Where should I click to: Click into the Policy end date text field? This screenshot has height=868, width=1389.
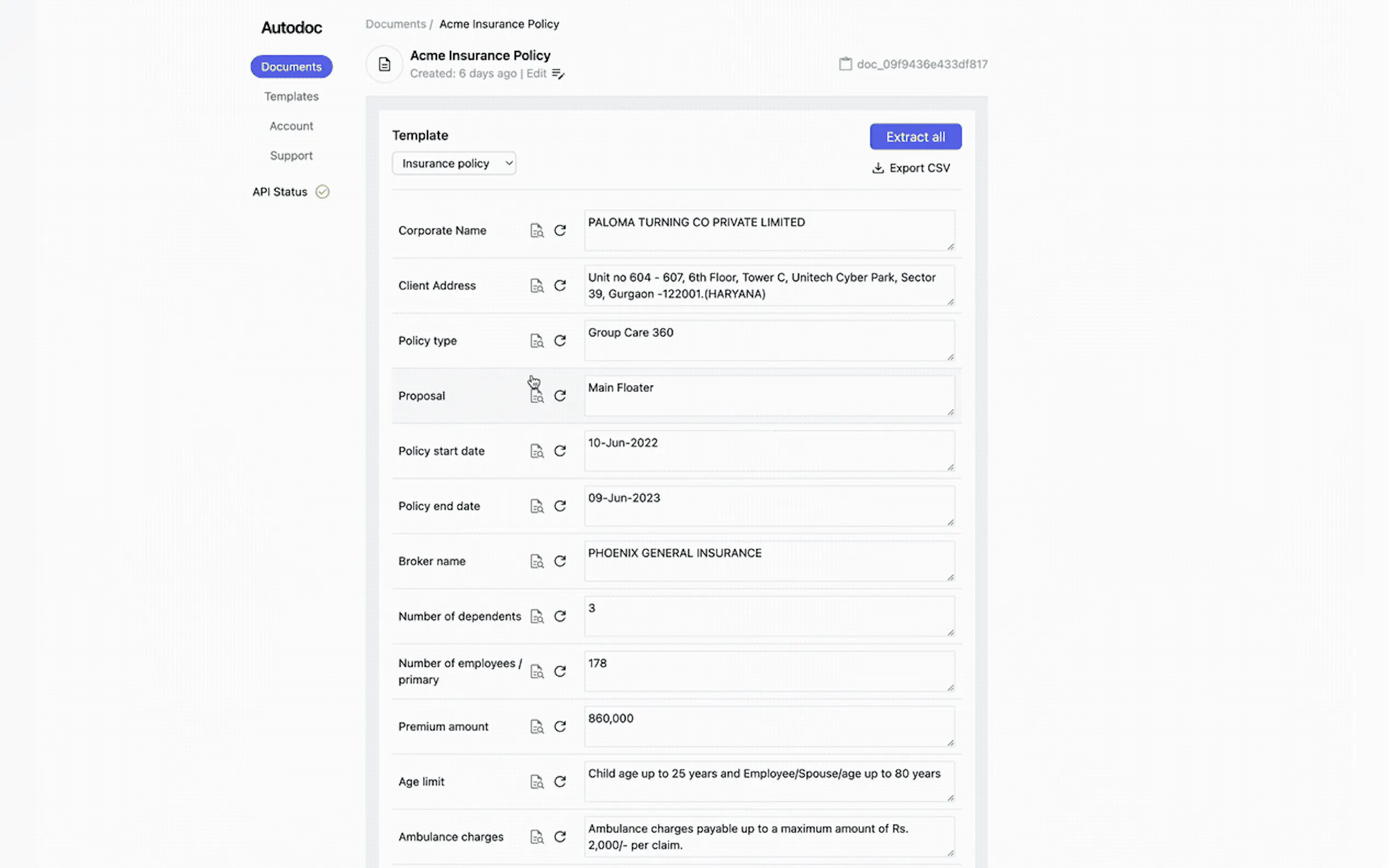pos(769,506)
